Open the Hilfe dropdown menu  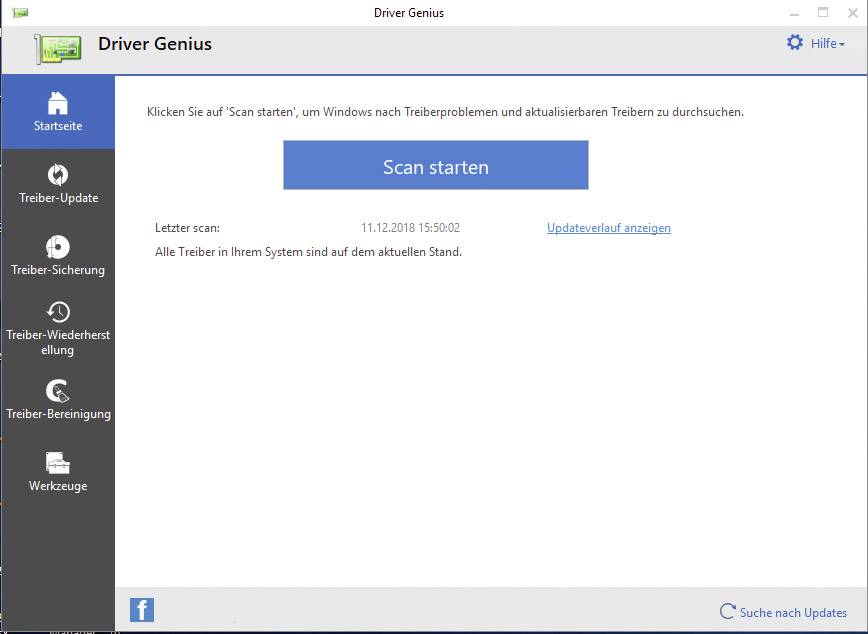point(827,43)
